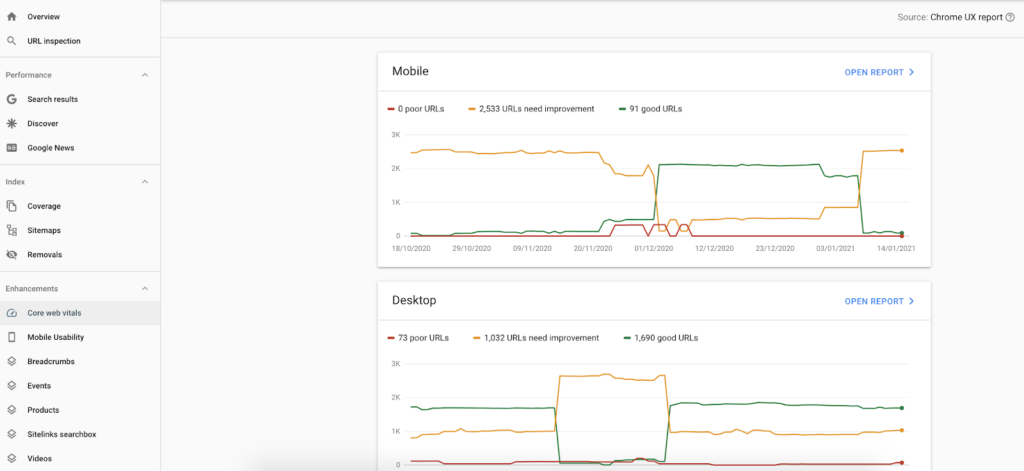
Task: Click the help icon beside Chrome UX report
Action: (1010, 18)
